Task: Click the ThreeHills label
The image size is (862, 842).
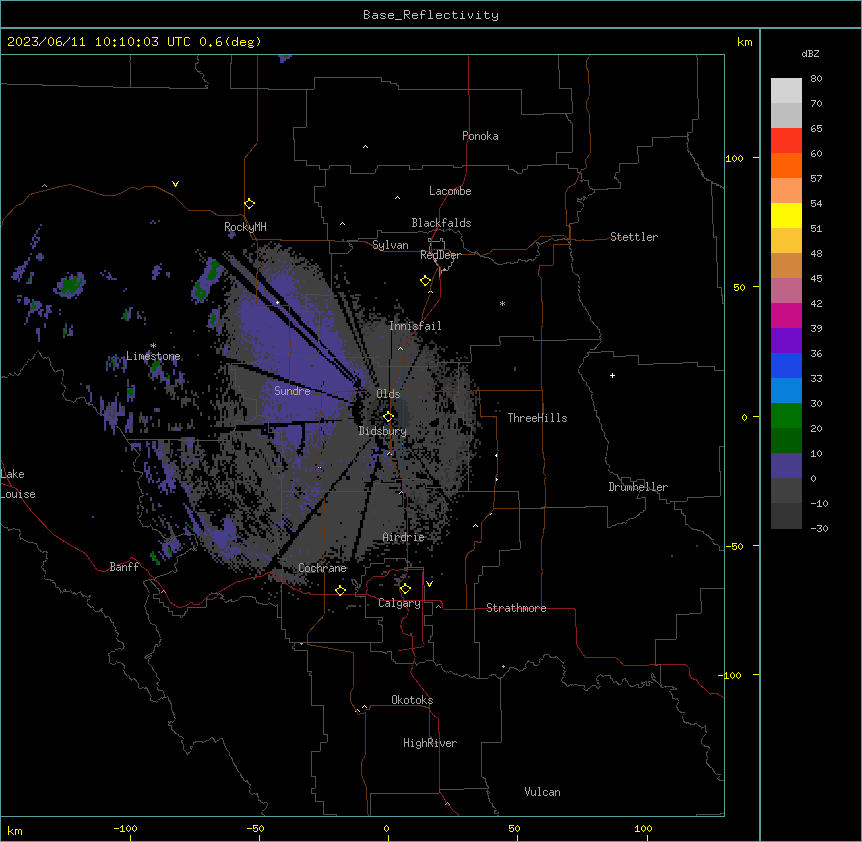Action: 538,418
